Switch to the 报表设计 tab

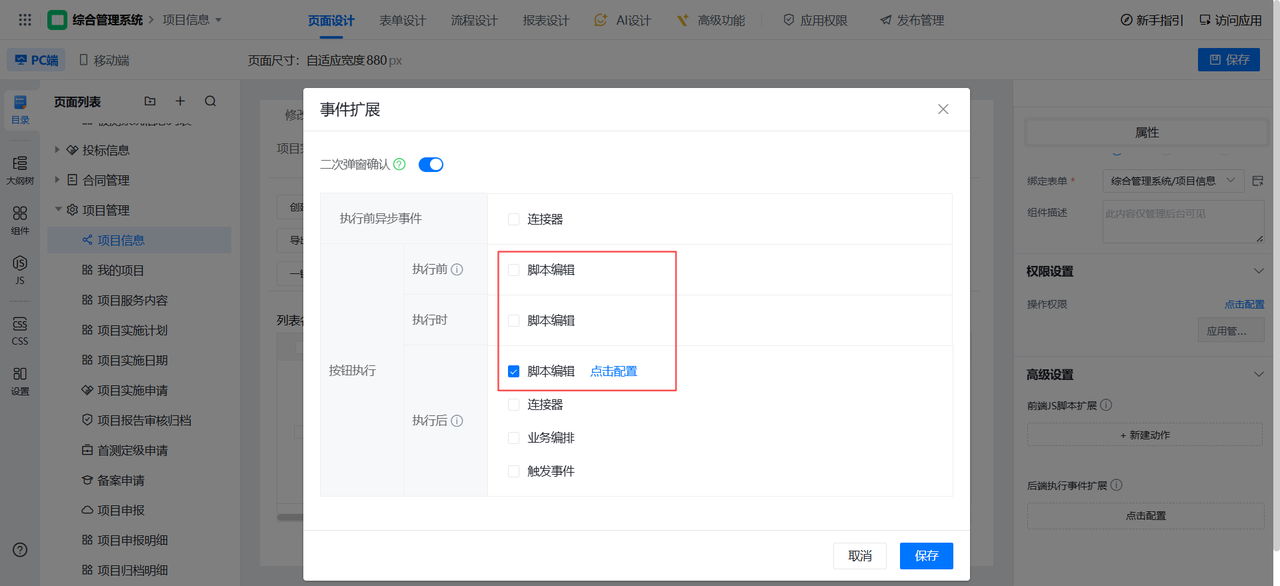(x=546, y=20)
